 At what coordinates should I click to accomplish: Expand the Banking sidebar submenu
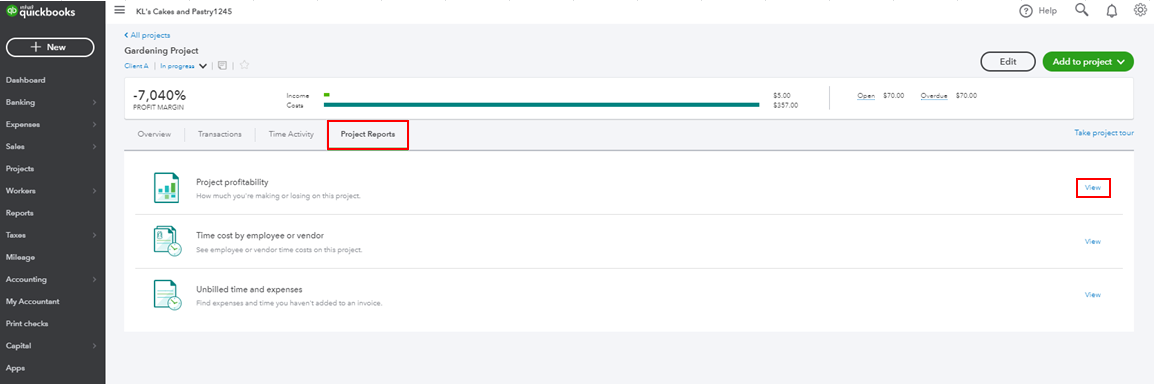(x=94, y=102)
